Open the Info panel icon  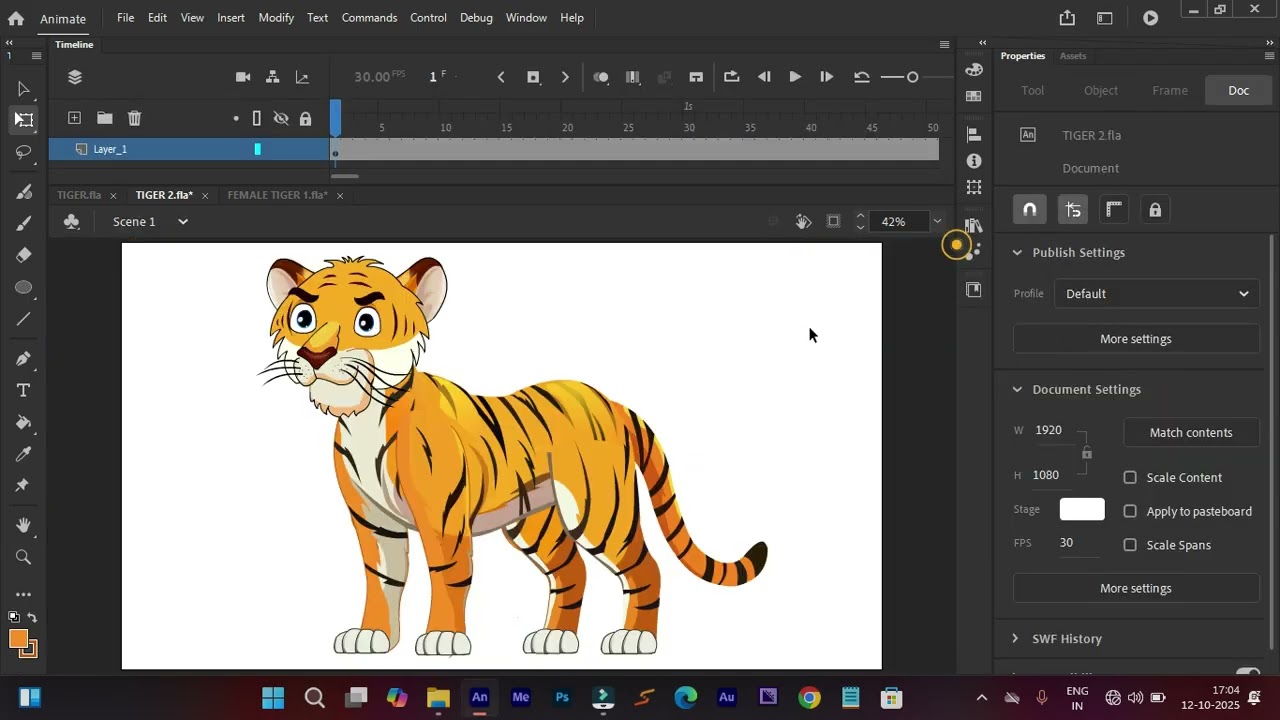tap(974, 161)
